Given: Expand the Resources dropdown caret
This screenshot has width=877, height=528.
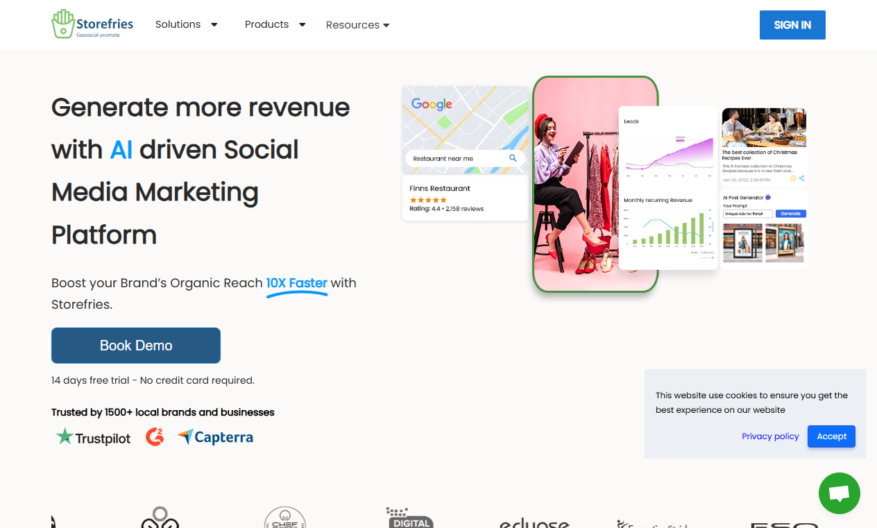Looking at the screenshot, I should [386, 25].
